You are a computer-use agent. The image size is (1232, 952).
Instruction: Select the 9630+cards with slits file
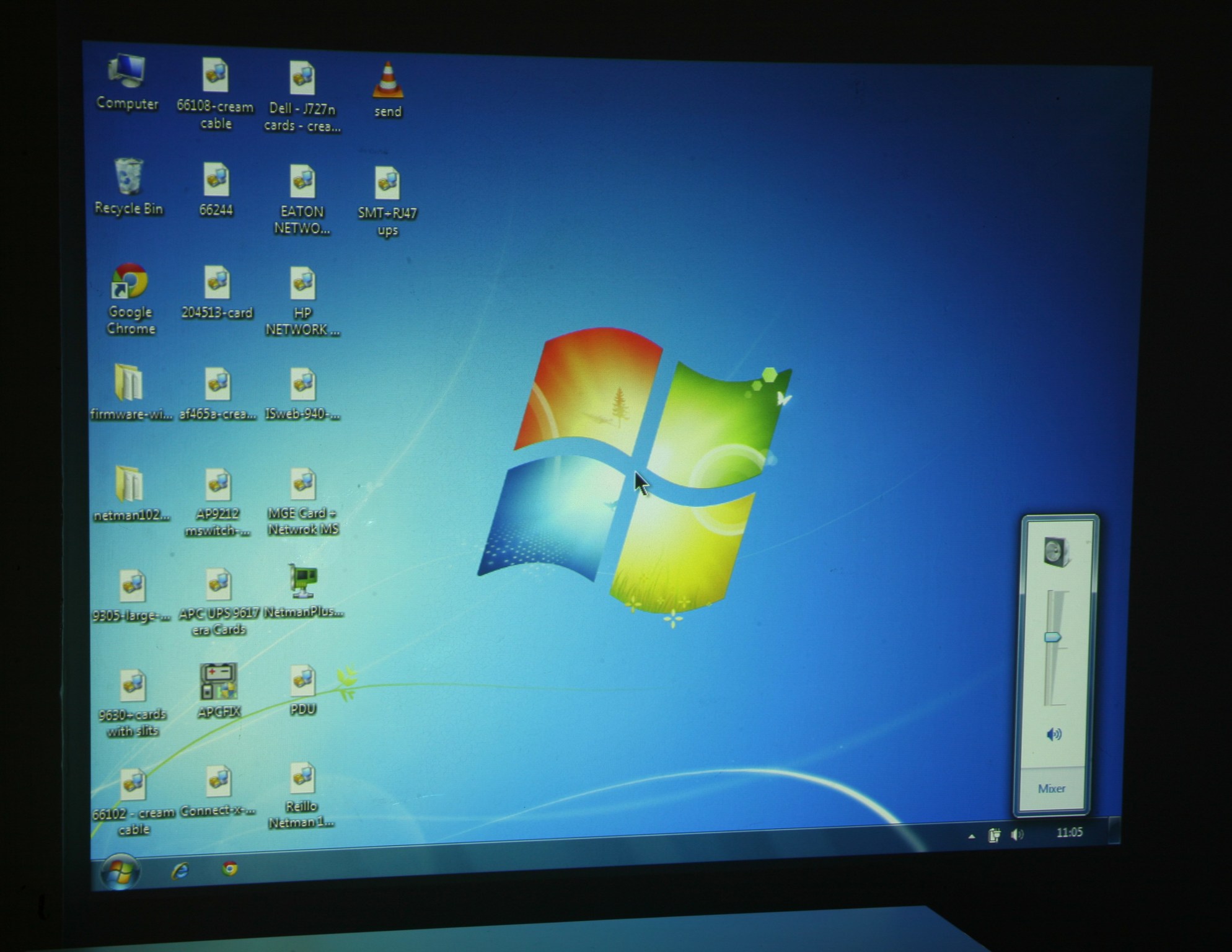tap(132, 703)
